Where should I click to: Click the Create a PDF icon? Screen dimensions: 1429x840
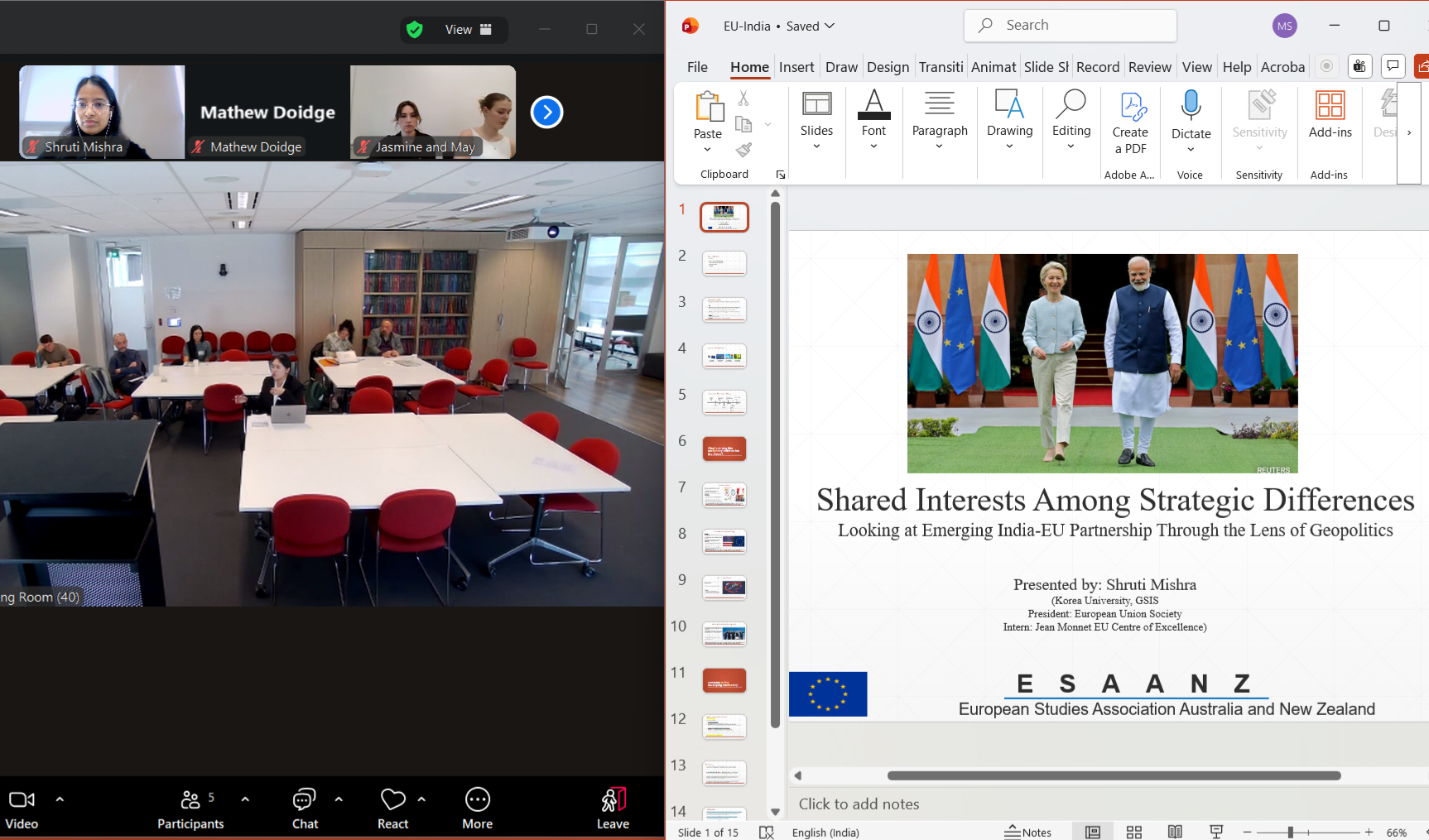point(1130,107)
